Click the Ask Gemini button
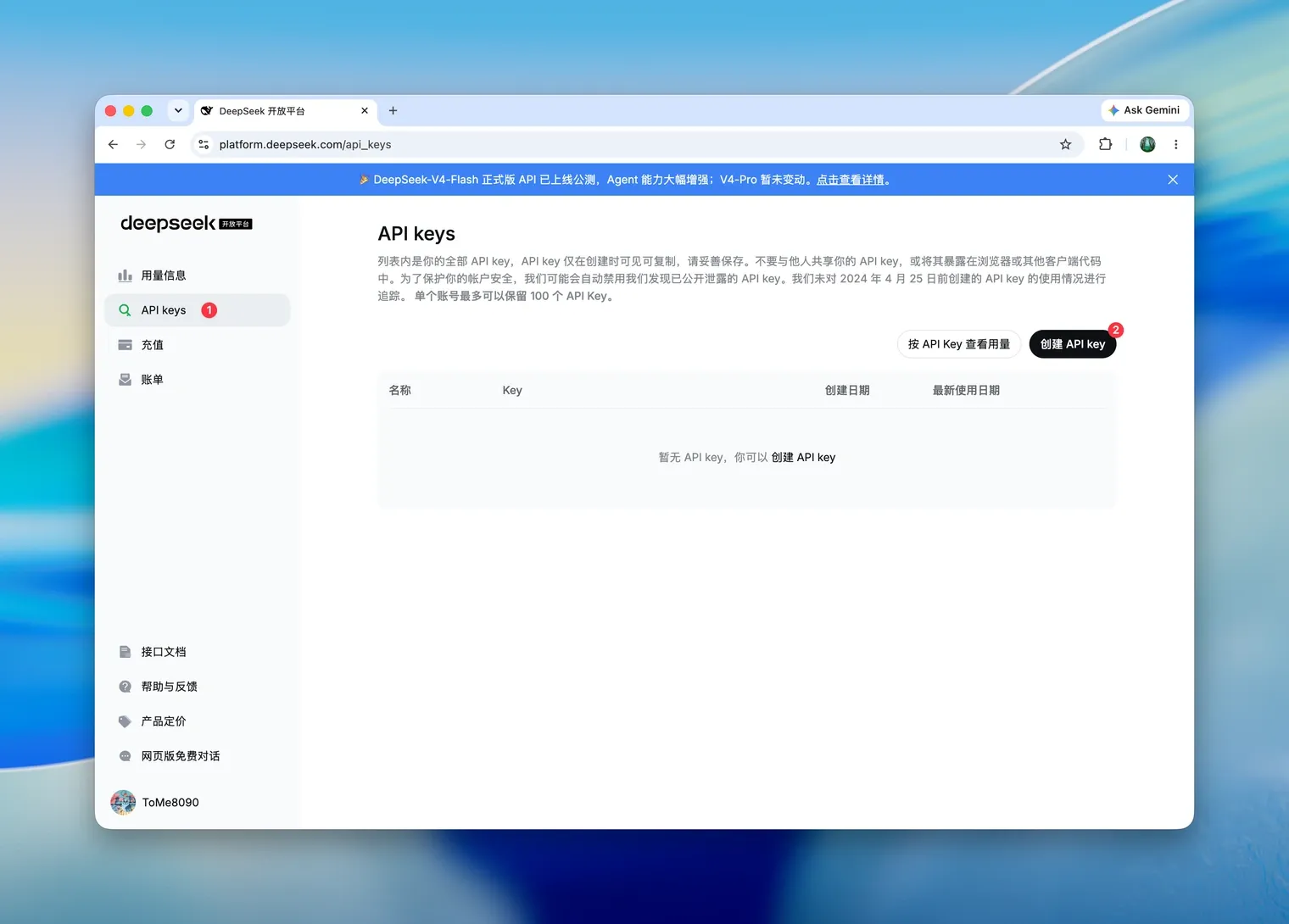Image resolution: width=1289 pixels, height=924 pixels. (1144, 110)
